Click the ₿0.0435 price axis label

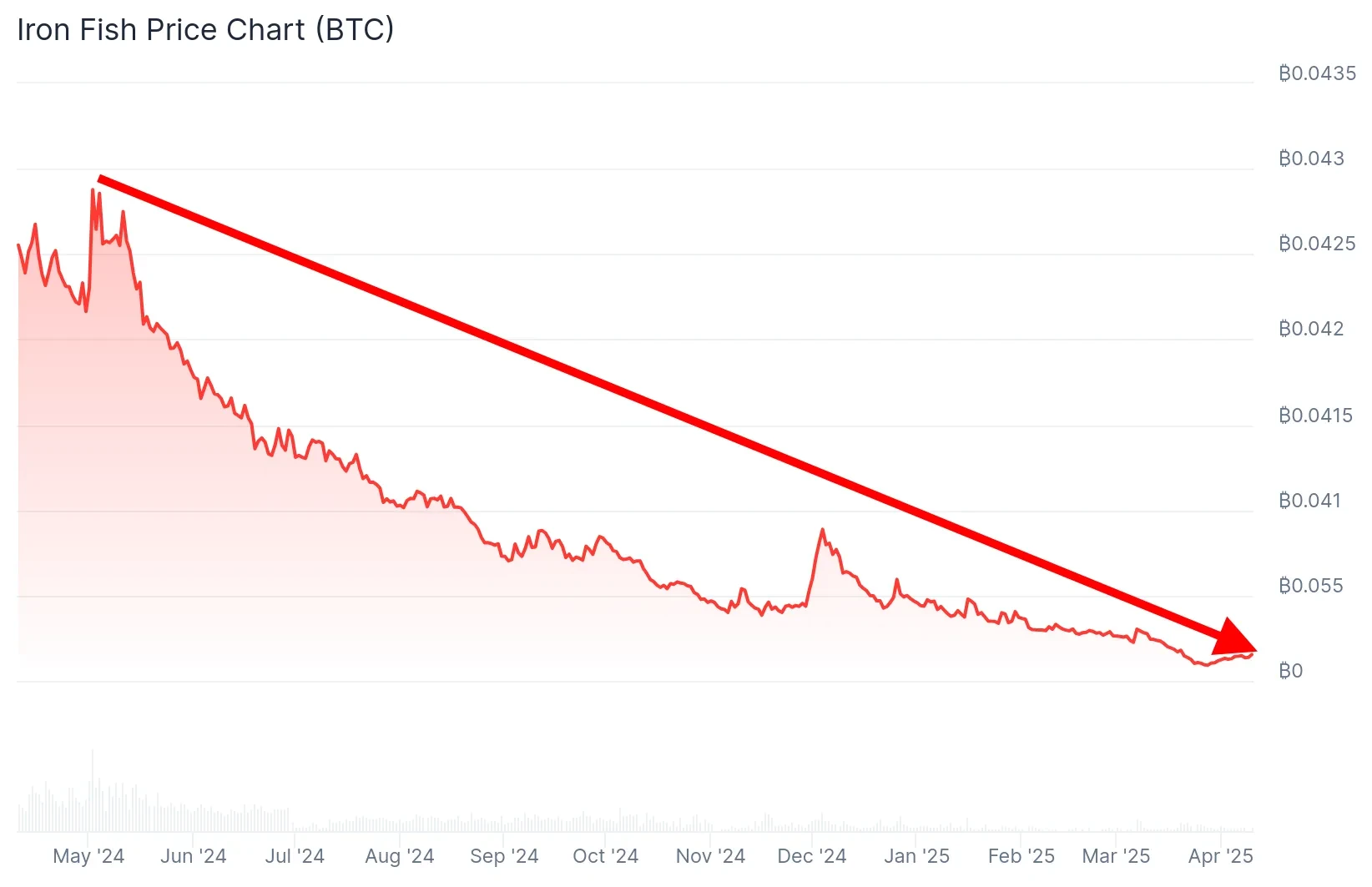1317,73
